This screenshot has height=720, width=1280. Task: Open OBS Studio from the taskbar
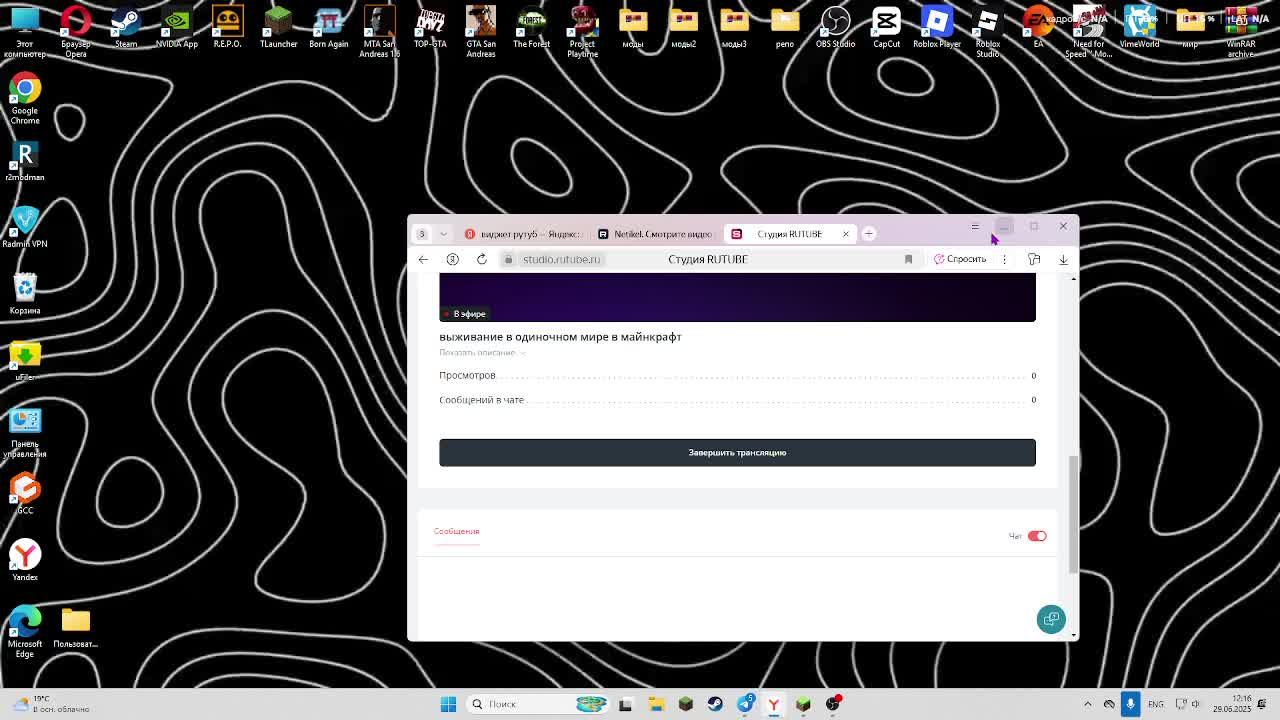click(833, 704)
